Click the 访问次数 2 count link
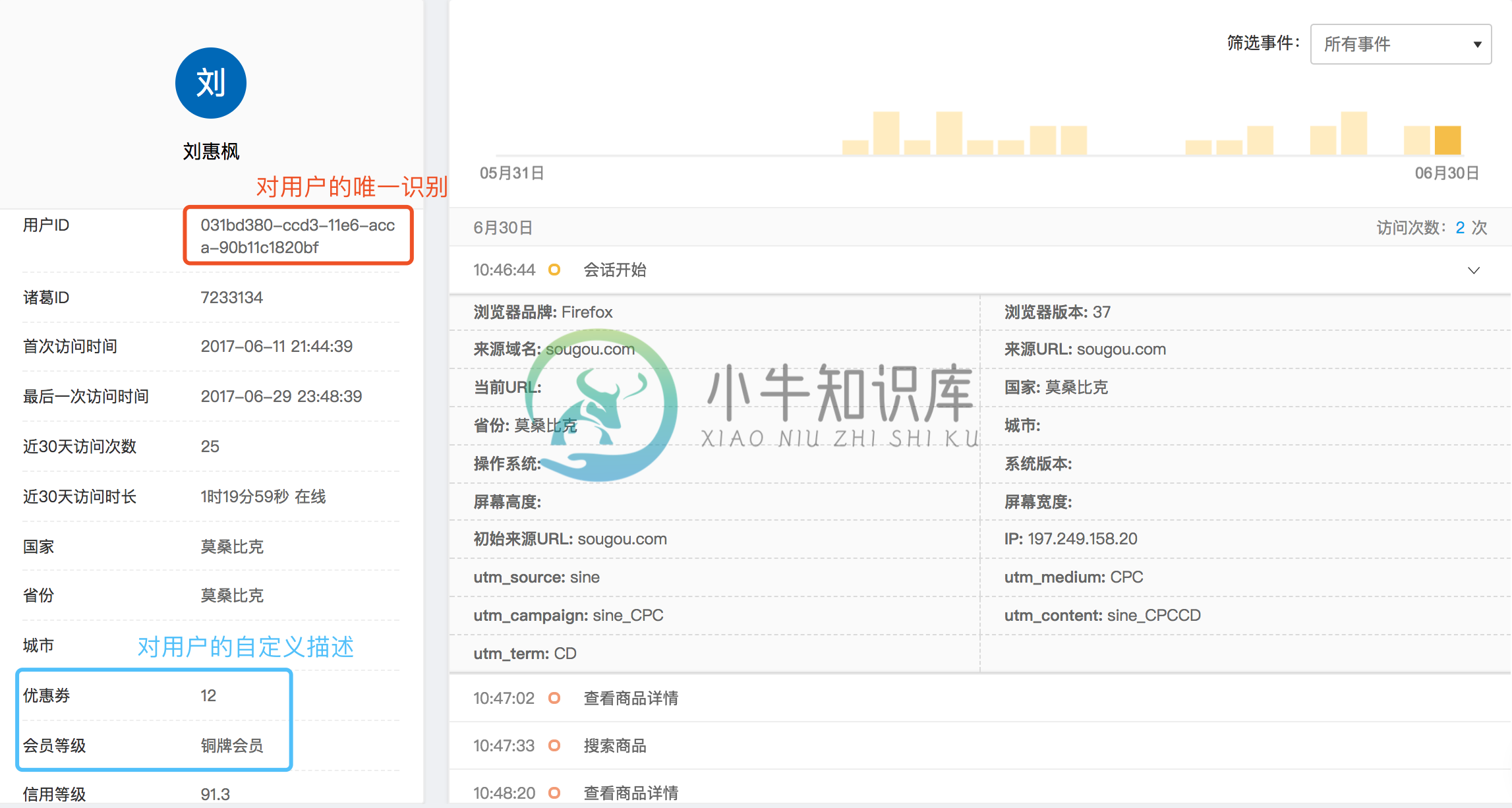 1459,228
